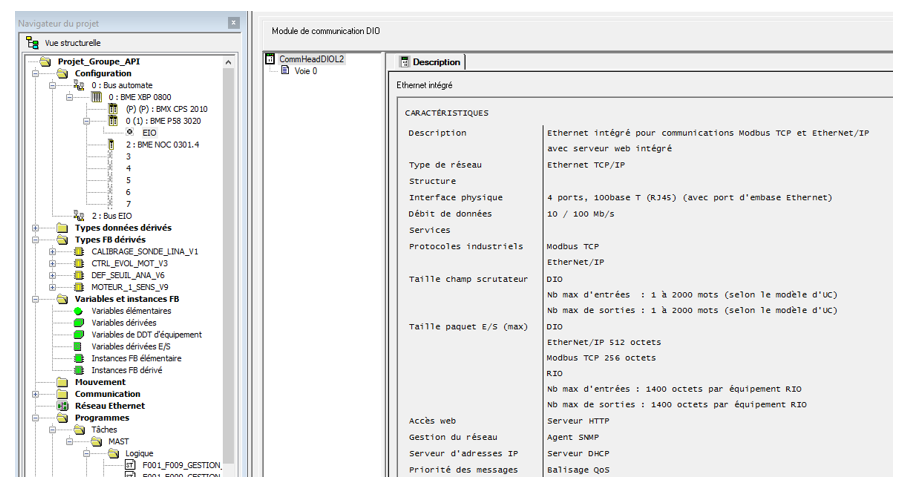Click the Vue structurelle view icon

pos(32,44)
